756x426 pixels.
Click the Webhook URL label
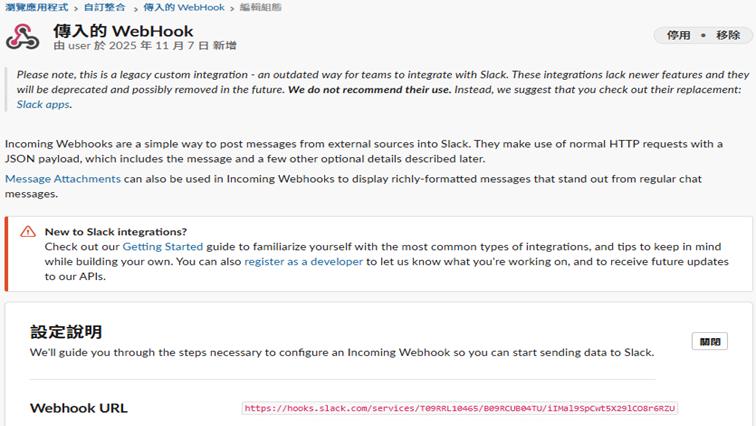coord(78,408)
